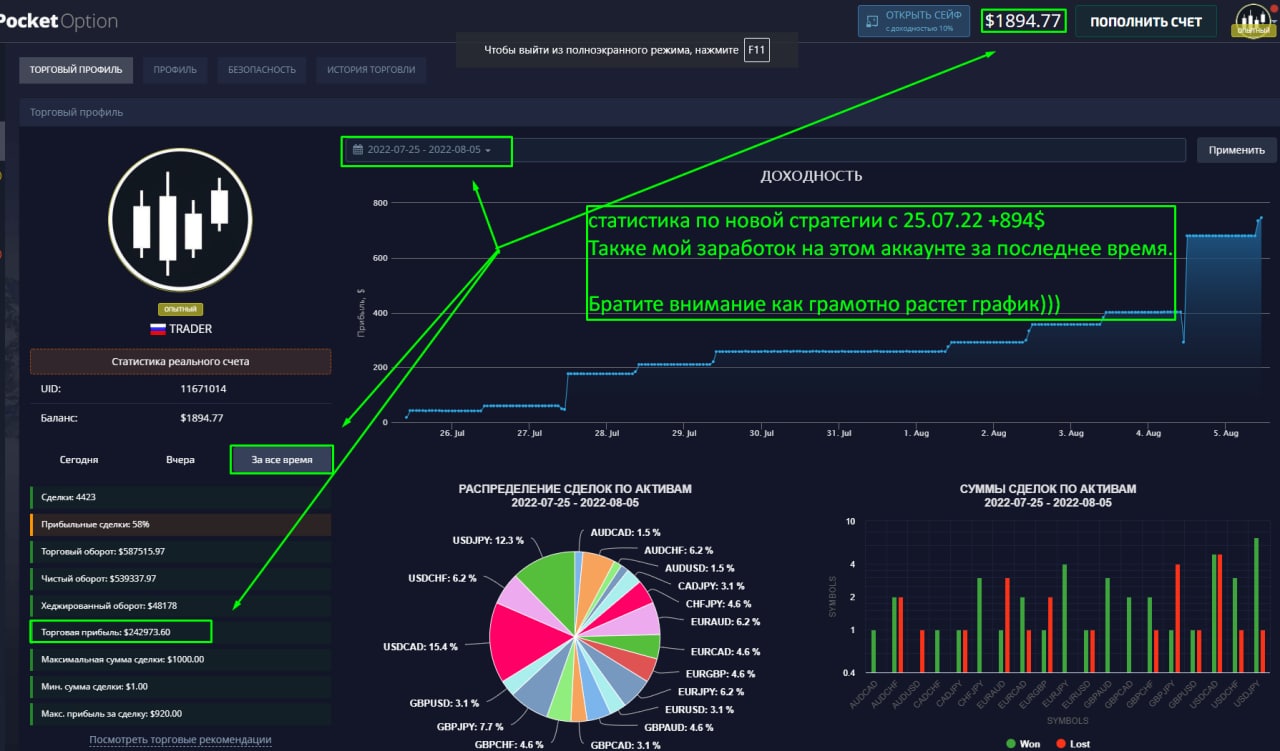Click Статистика реального счета button

[180, 361]
